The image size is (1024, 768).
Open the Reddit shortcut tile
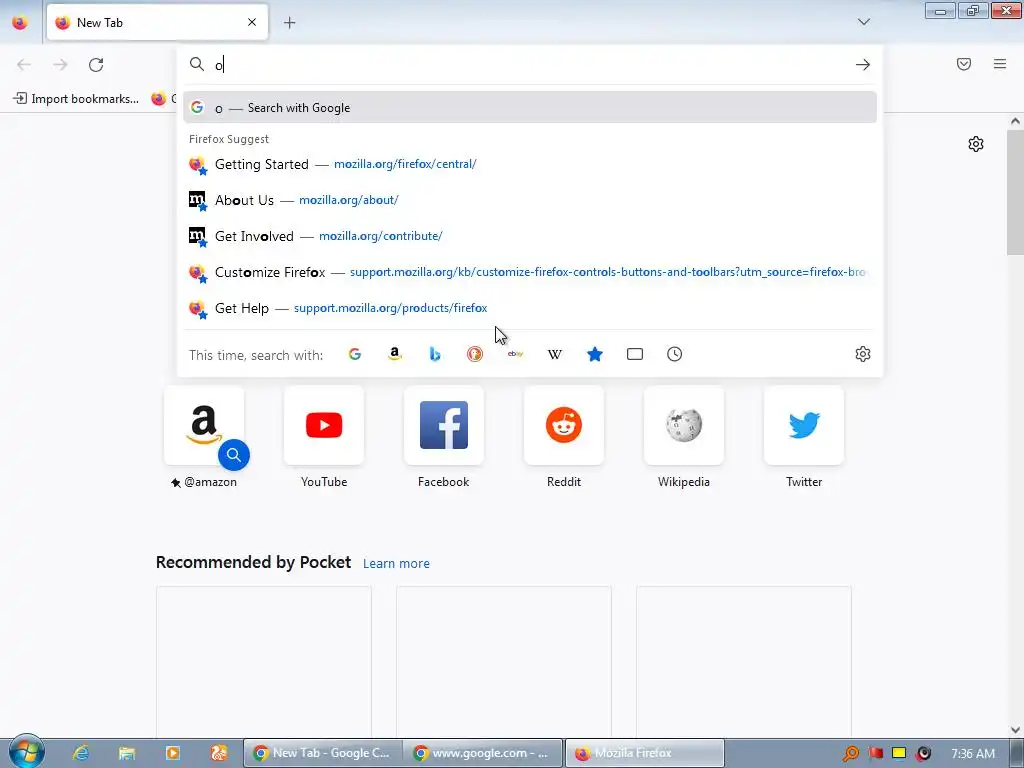tap(564, 426)
